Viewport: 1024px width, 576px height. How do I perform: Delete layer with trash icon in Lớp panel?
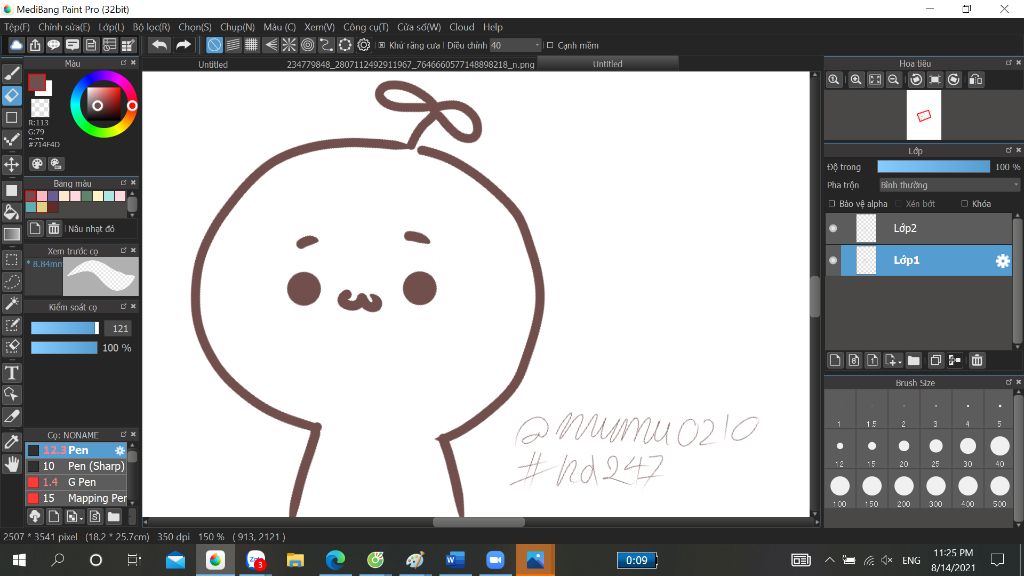977,360
